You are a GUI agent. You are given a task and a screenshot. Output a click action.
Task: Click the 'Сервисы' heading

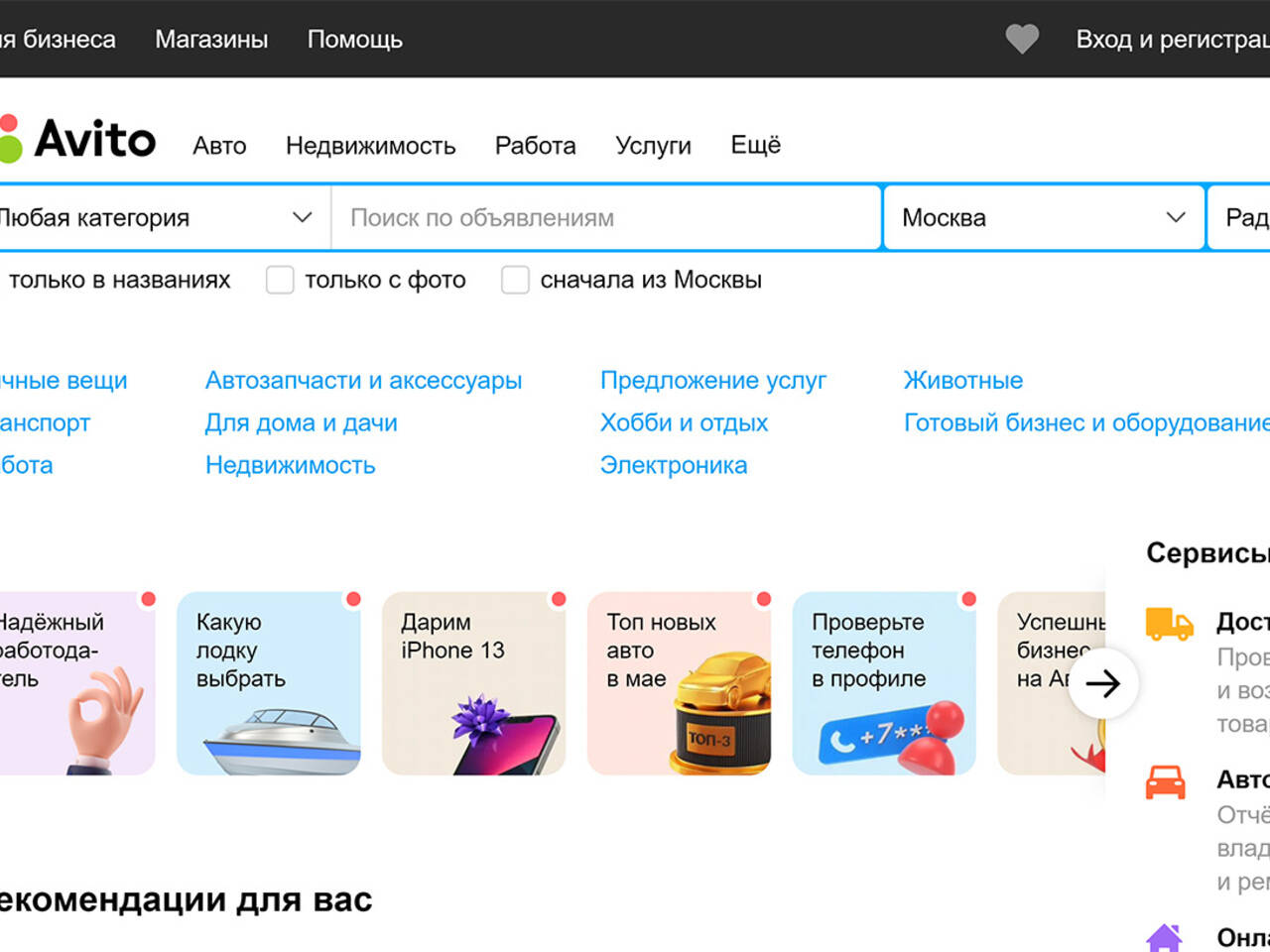pos(1207,552)
